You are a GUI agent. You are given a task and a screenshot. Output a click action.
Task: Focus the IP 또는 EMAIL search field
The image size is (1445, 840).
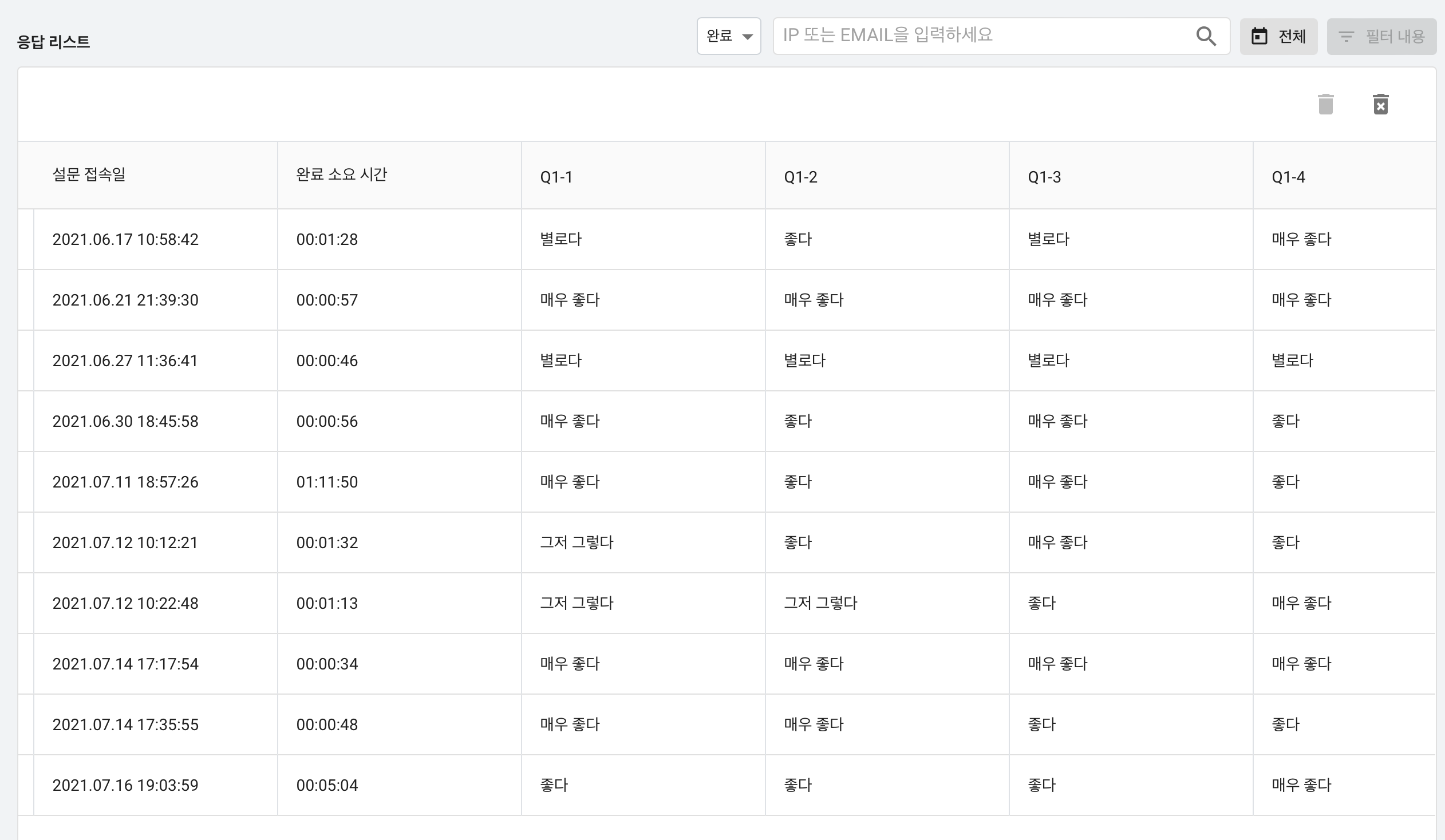tap(1001, 36)
